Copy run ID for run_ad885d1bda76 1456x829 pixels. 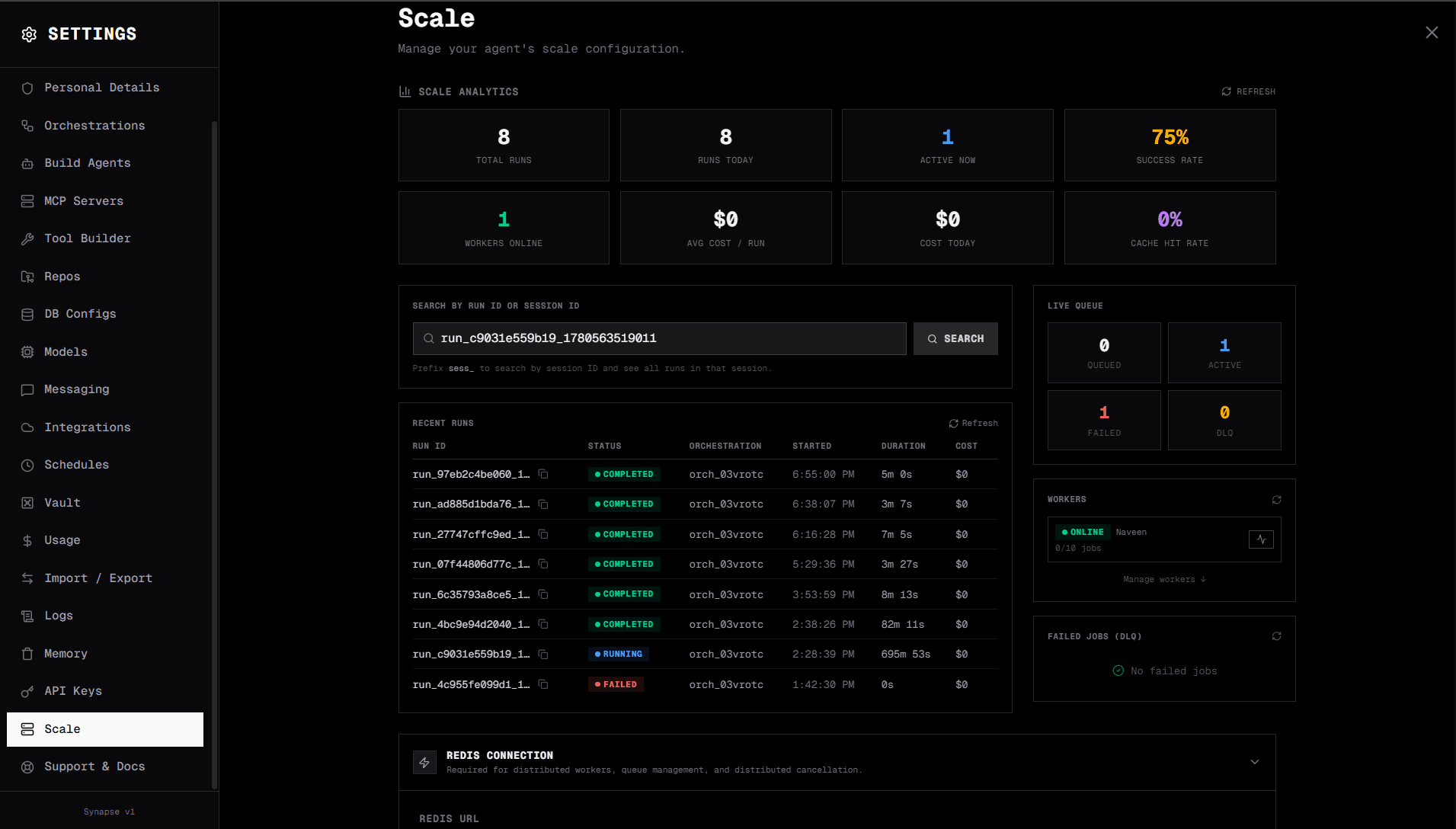click(543, 504)
